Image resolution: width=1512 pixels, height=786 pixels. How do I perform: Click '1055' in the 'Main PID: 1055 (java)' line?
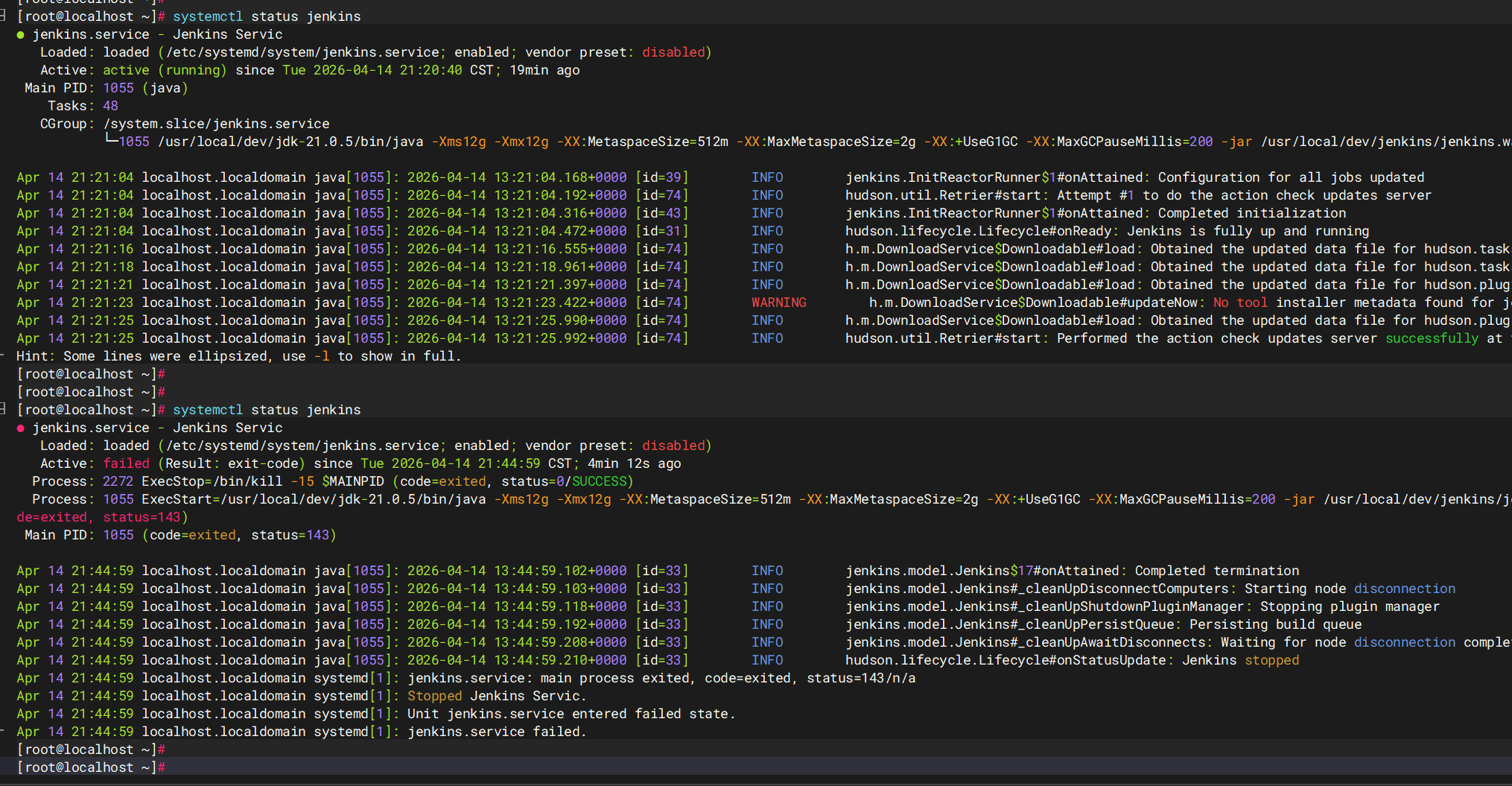coord(118,88)
